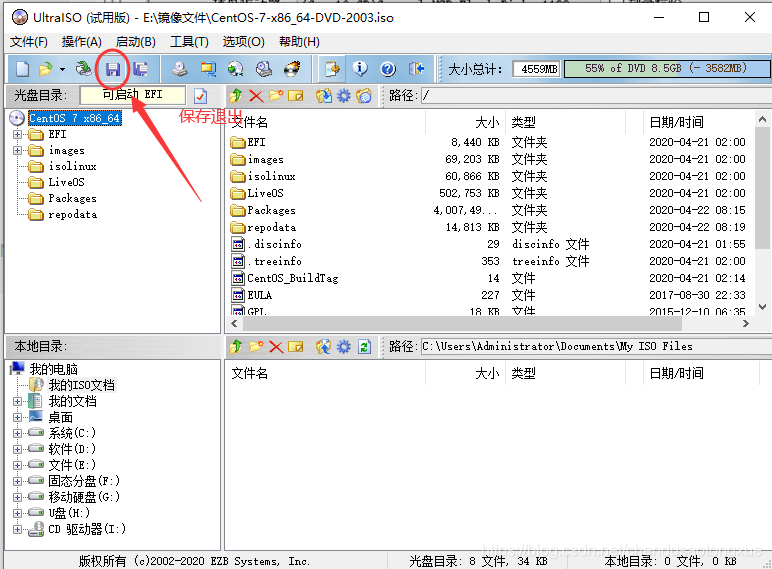
Task: Select CentOS_BuildTag file in list
Action: click(292, 279)
